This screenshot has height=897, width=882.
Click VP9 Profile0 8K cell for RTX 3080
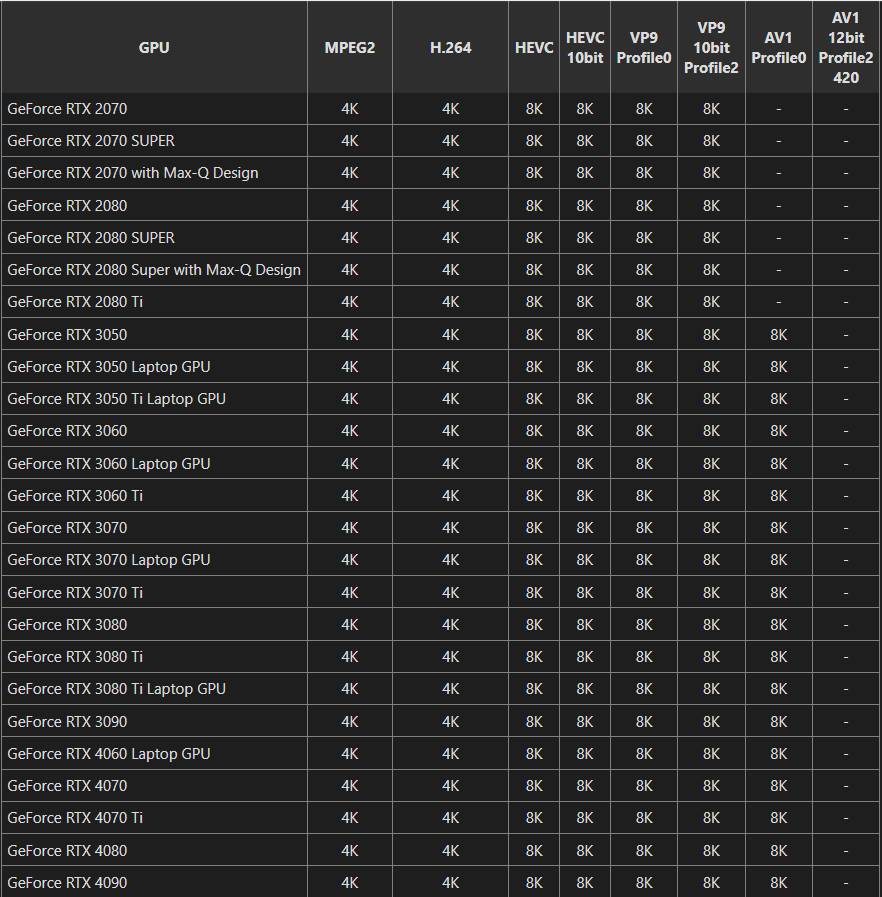643,624
